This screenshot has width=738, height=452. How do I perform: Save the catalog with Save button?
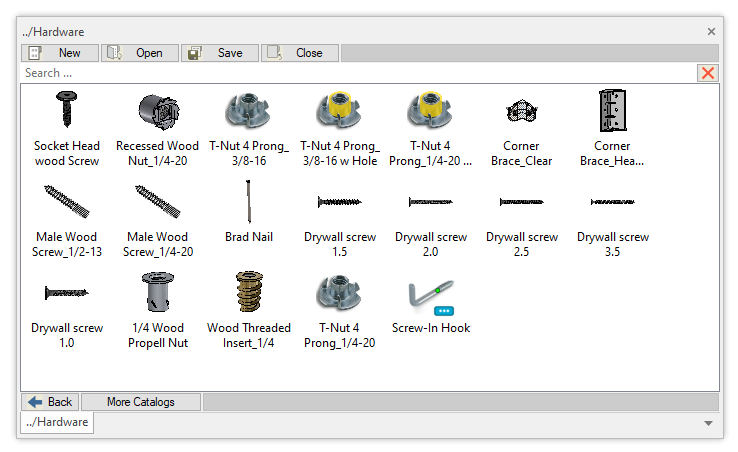(220, 53)
